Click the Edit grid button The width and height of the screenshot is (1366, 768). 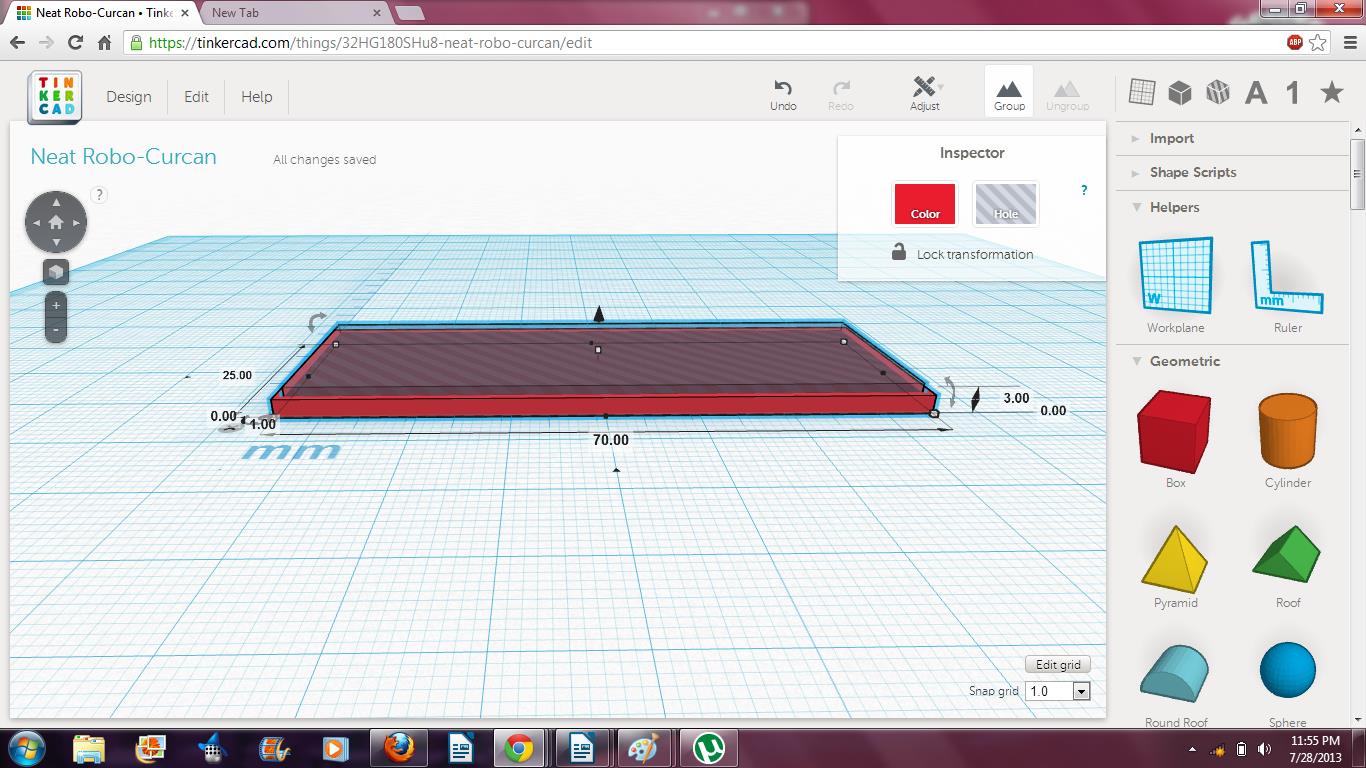point(1057,664)
